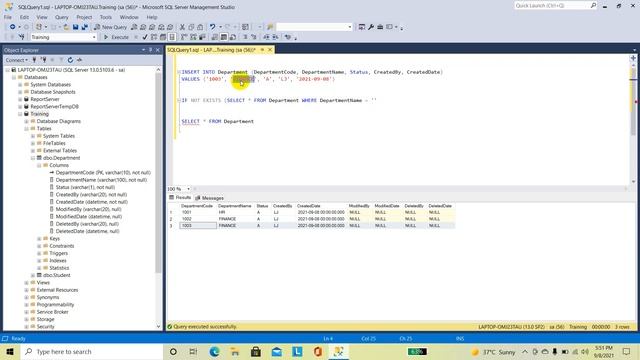The image size is (640, 360).
Task: Click the Open File folder icon
Action: [x=66, y=27]
